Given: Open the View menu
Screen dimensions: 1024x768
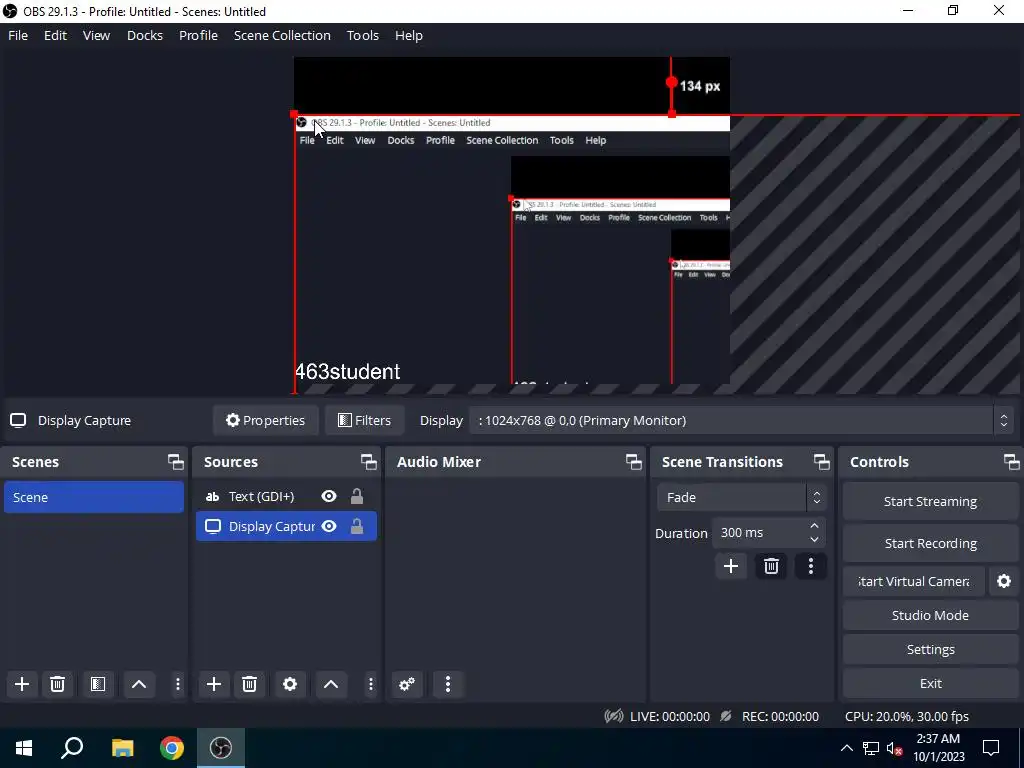Looking at the screenshot, I should pyautogui.click(x=97, y=35).
